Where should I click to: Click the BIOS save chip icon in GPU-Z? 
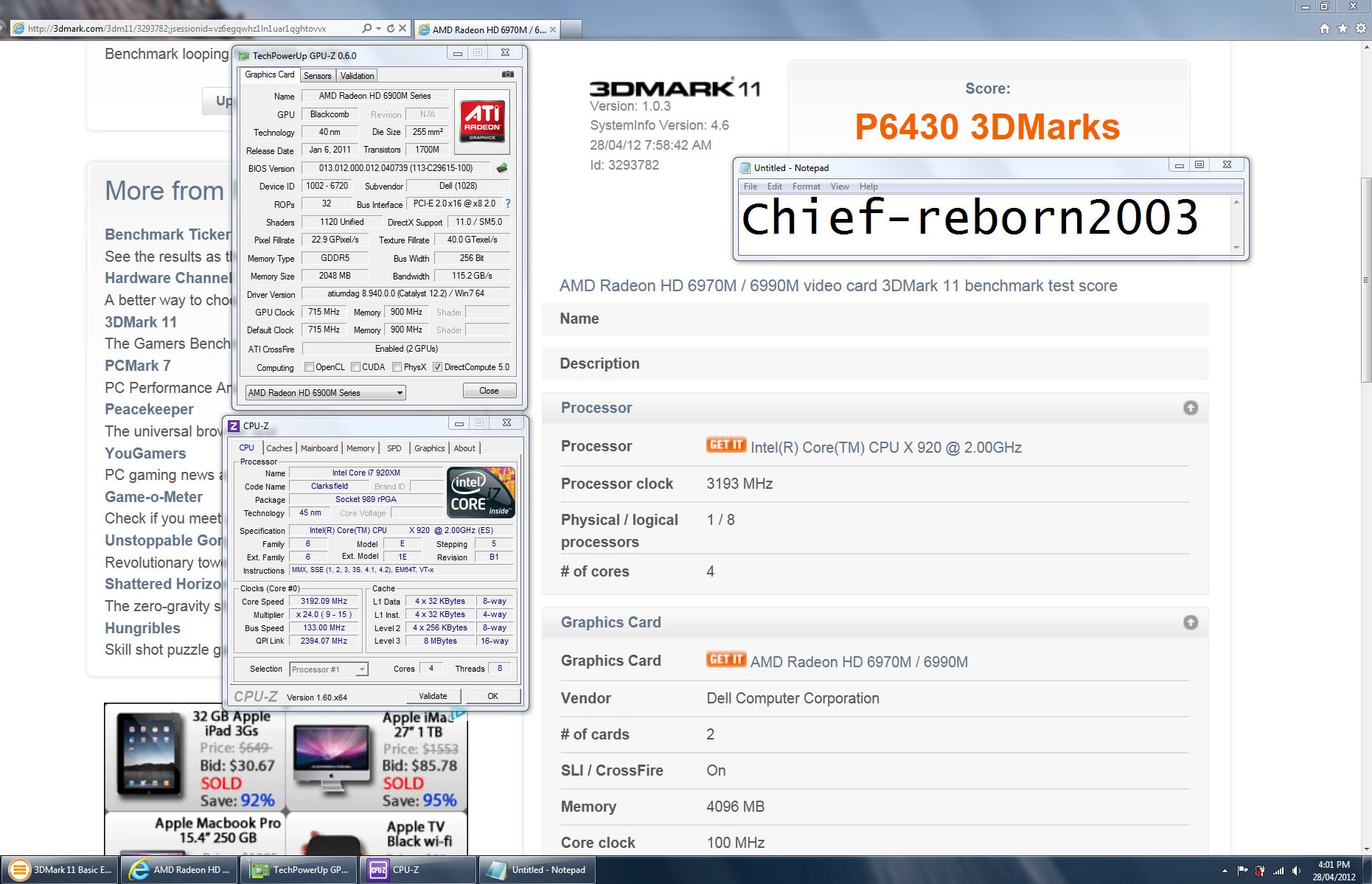[x=502, y=168]
